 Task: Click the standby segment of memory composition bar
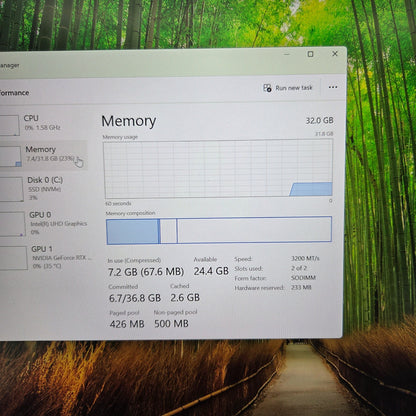pyautogui.click(x=168, y=231)
